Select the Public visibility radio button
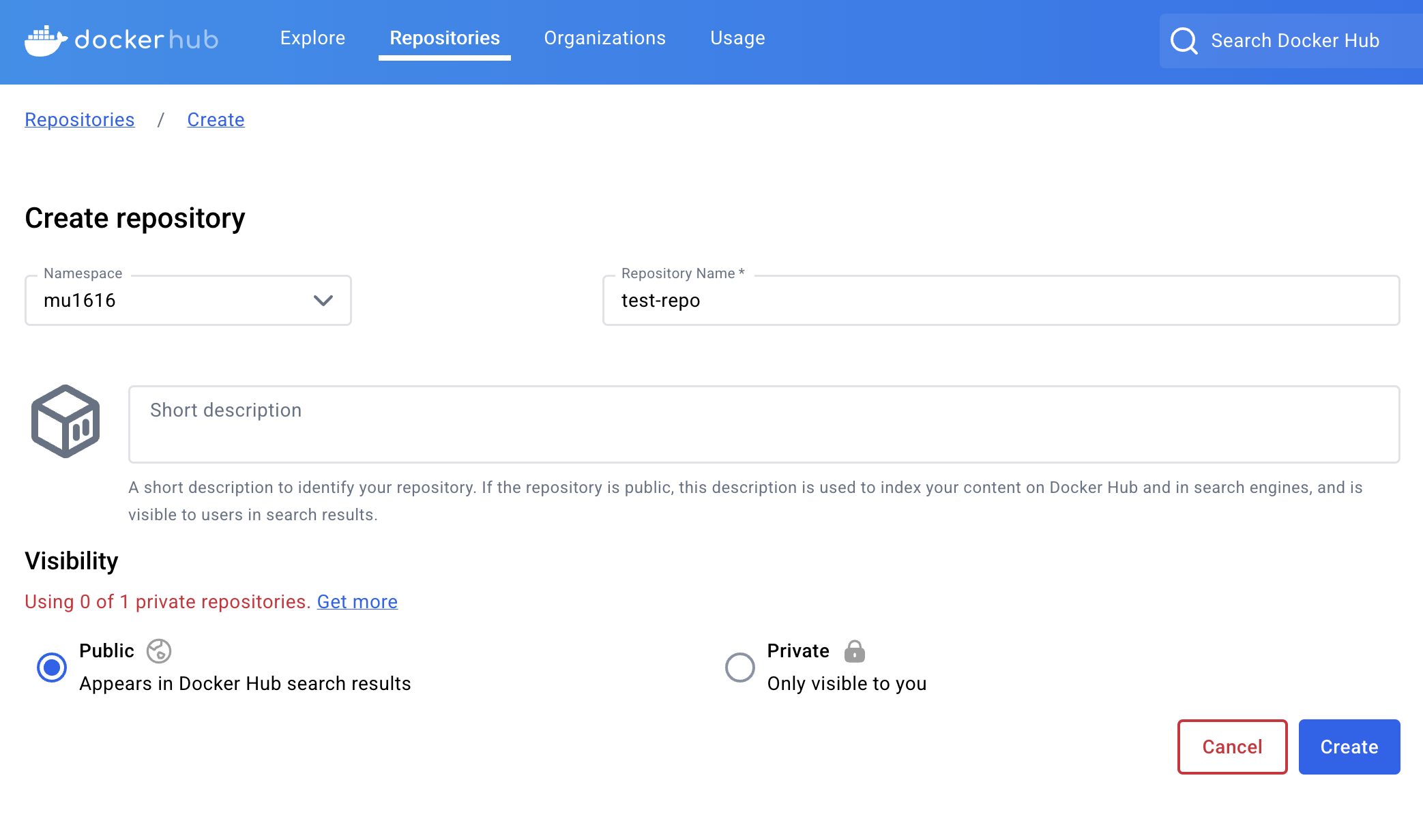This screenshot has width=1423, height=840. click(52, 667)
